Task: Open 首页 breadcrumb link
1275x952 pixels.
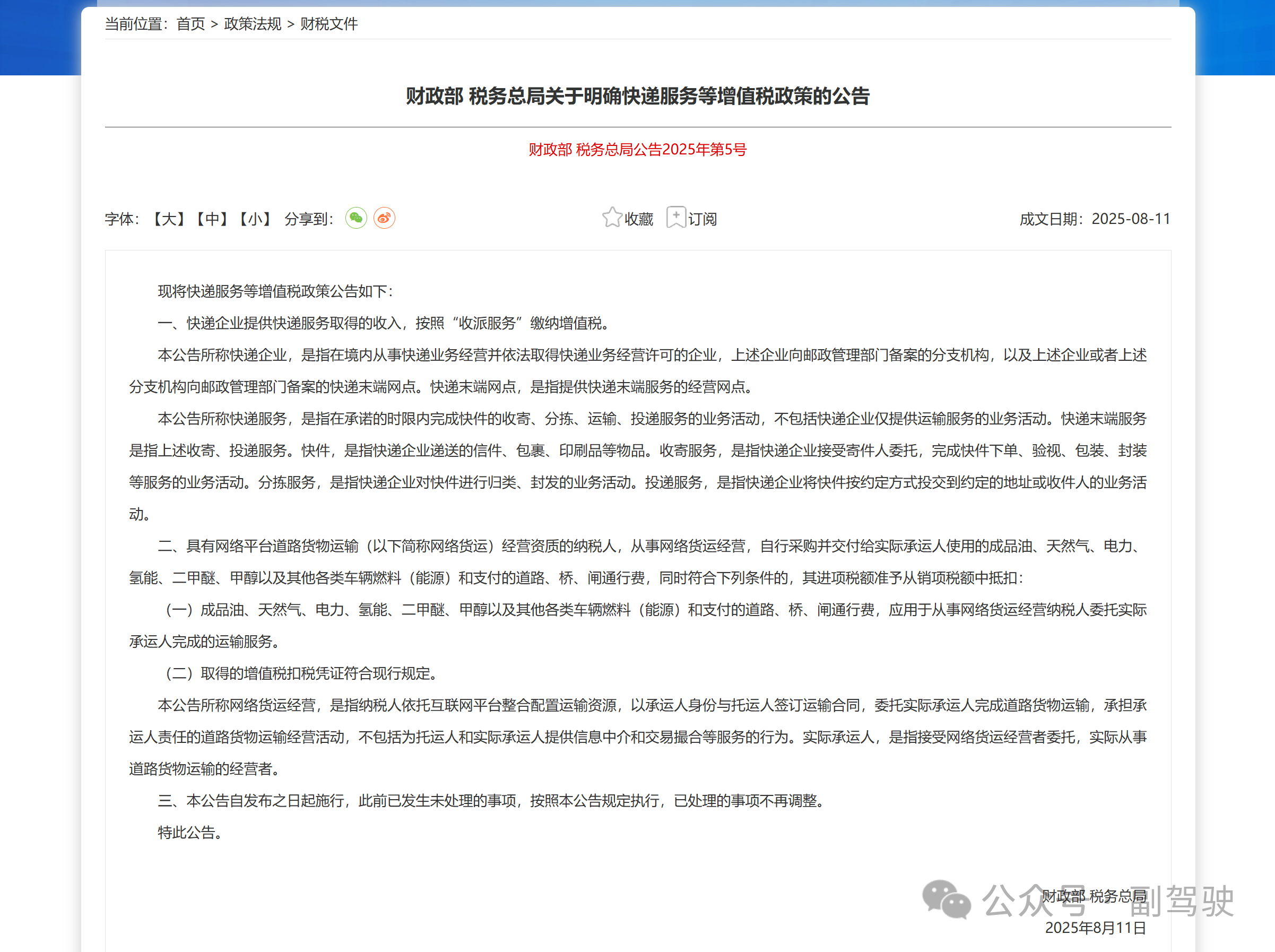Action: click(190, 24)
